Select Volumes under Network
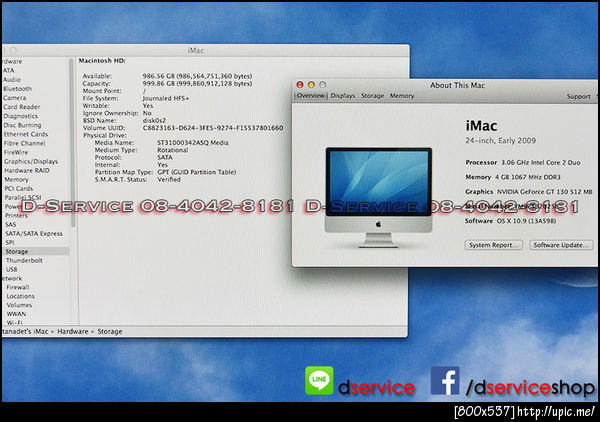Image resolution: width=600 pixels, height=422 pixels. pyautogui.click(x=19, y=305)
